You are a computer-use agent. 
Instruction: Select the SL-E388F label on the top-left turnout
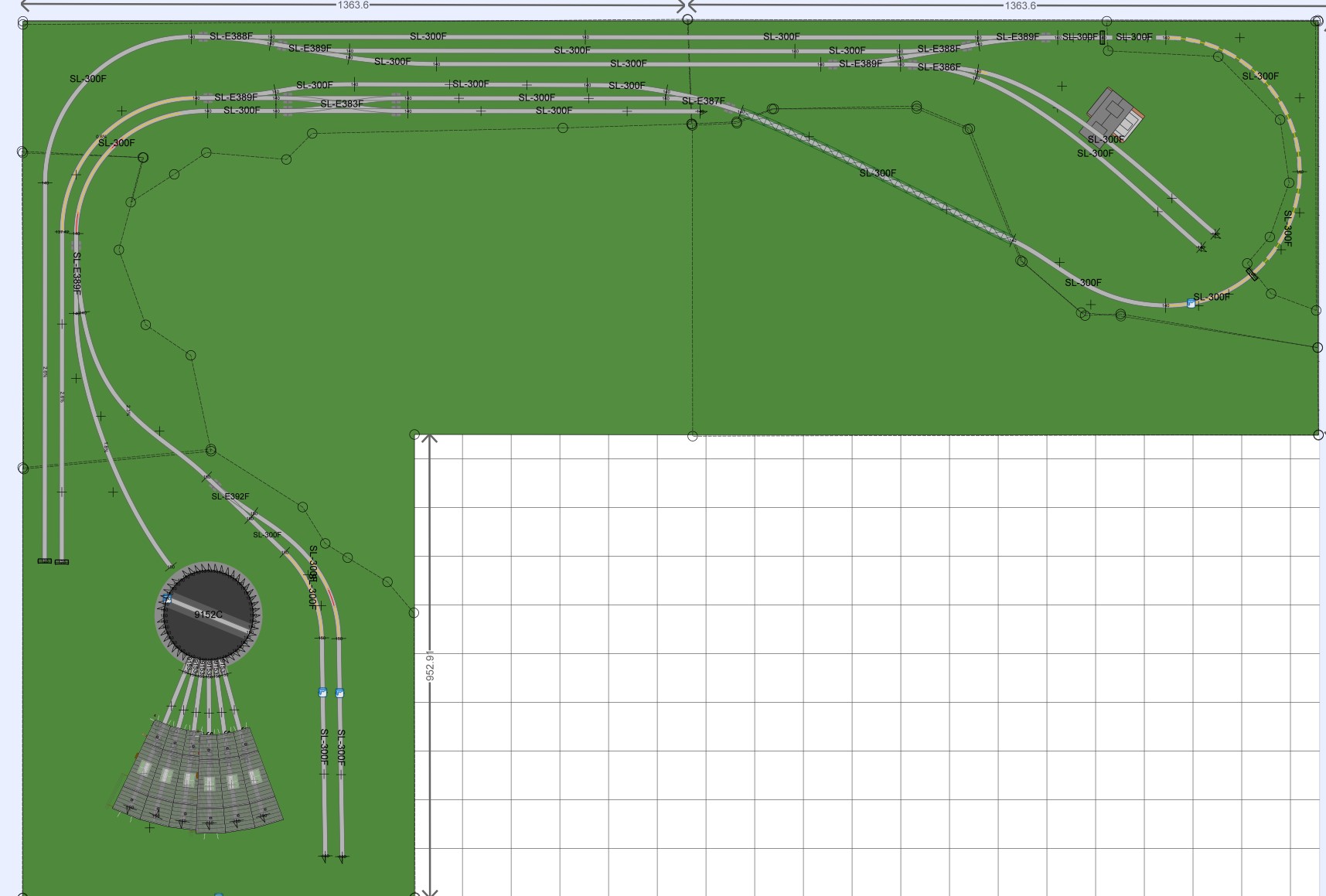[x=231, y=36]
